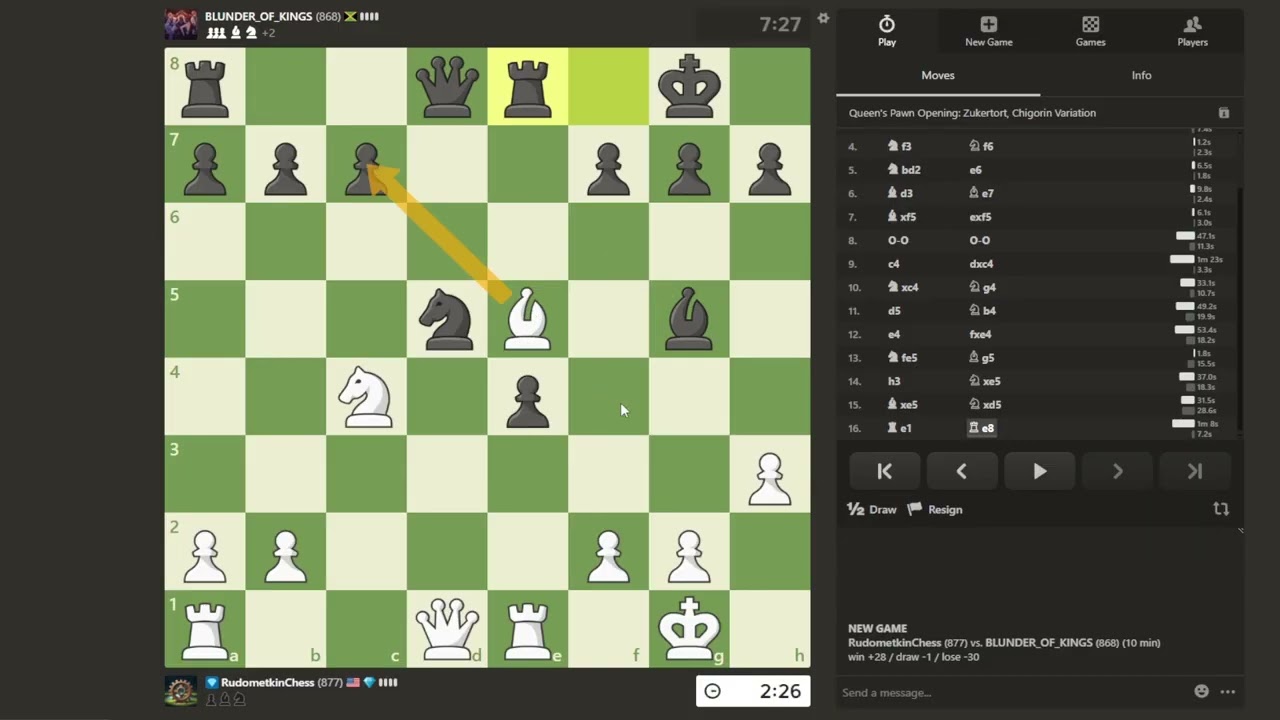
Task: Go to move 14 white h3
Action: click(x=894, y=381)
